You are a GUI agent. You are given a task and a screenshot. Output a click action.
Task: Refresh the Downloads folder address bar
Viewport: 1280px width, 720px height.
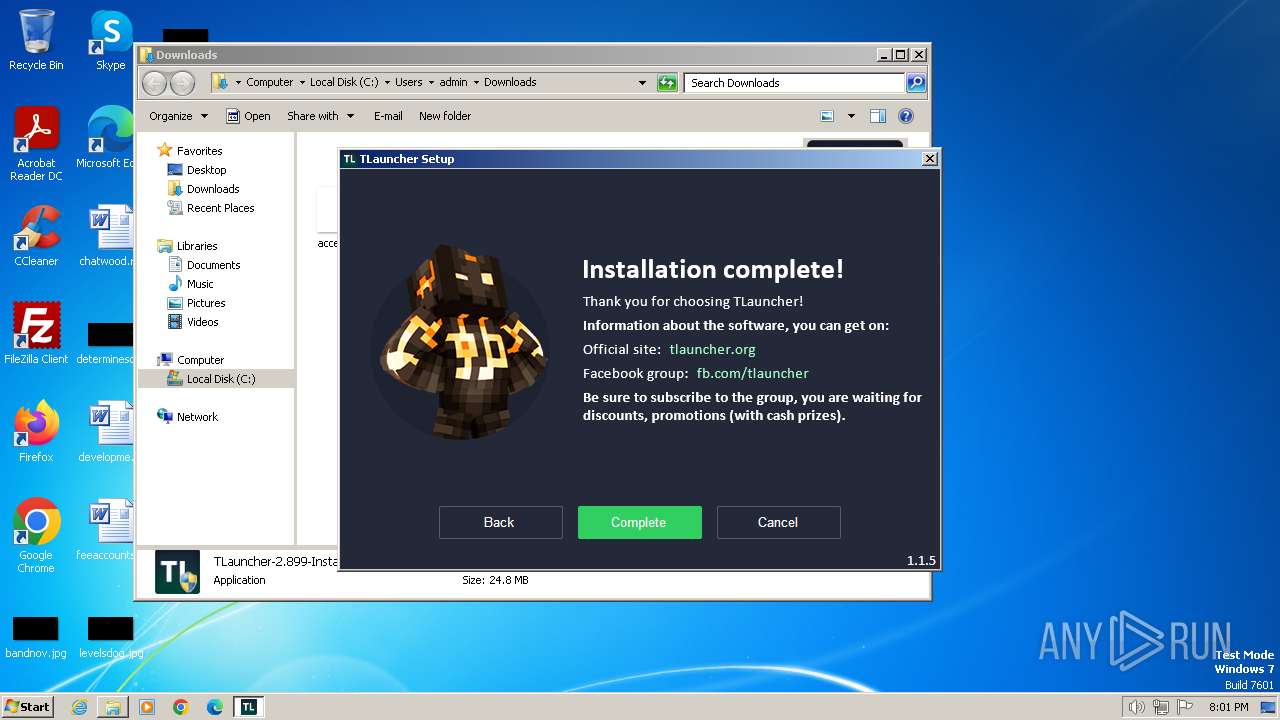tap(667, 83)
